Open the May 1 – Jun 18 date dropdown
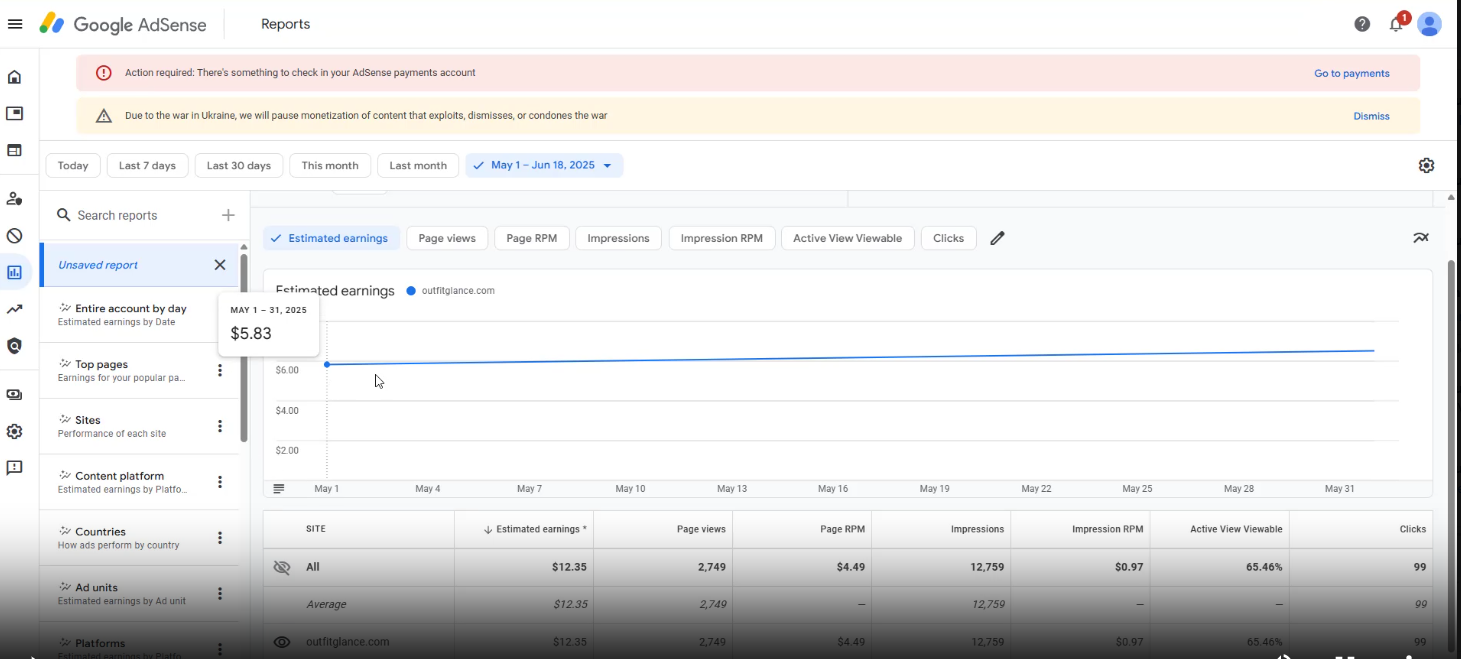The image size is (1461, 659). pos(544,166)
